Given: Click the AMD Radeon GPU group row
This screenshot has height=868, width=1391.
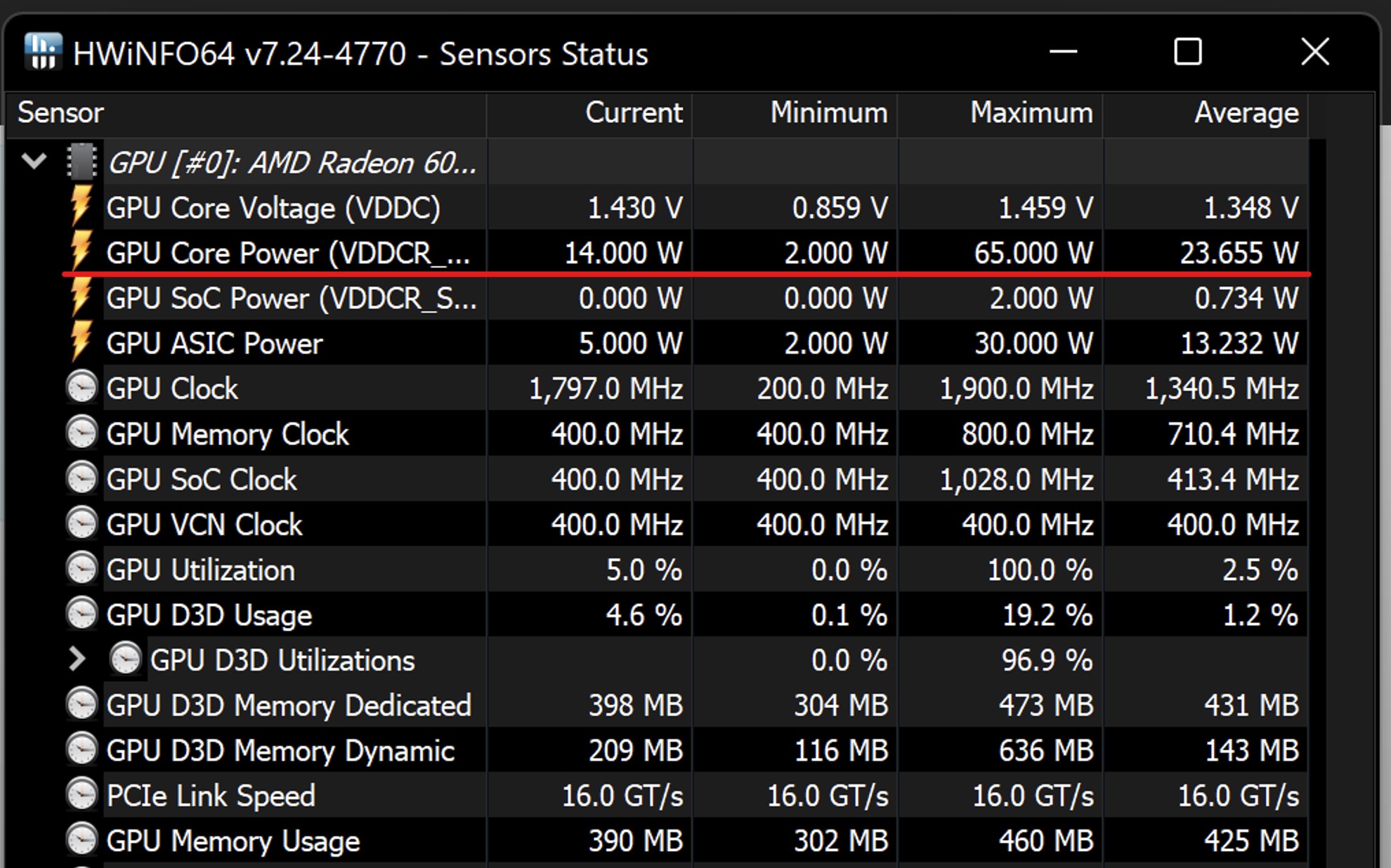Looking at the screenshot, I should pos(295,162).
